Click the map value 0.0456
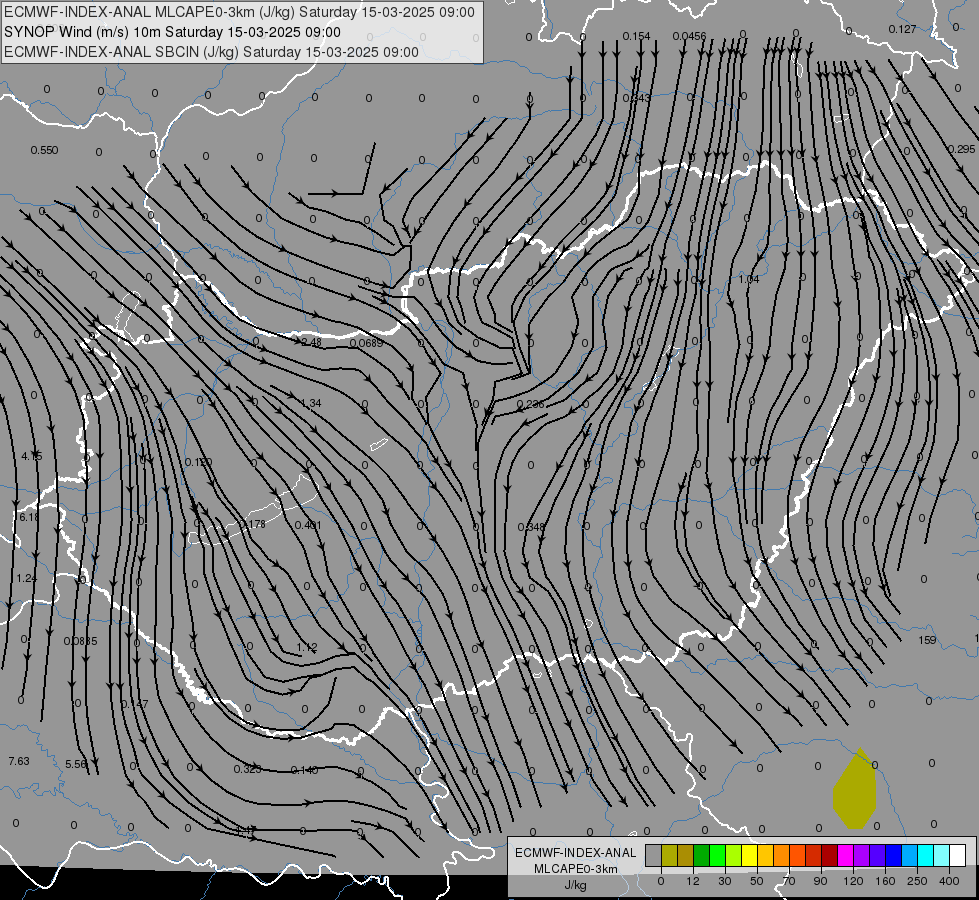The image size is (979, 900). [689, 36]
